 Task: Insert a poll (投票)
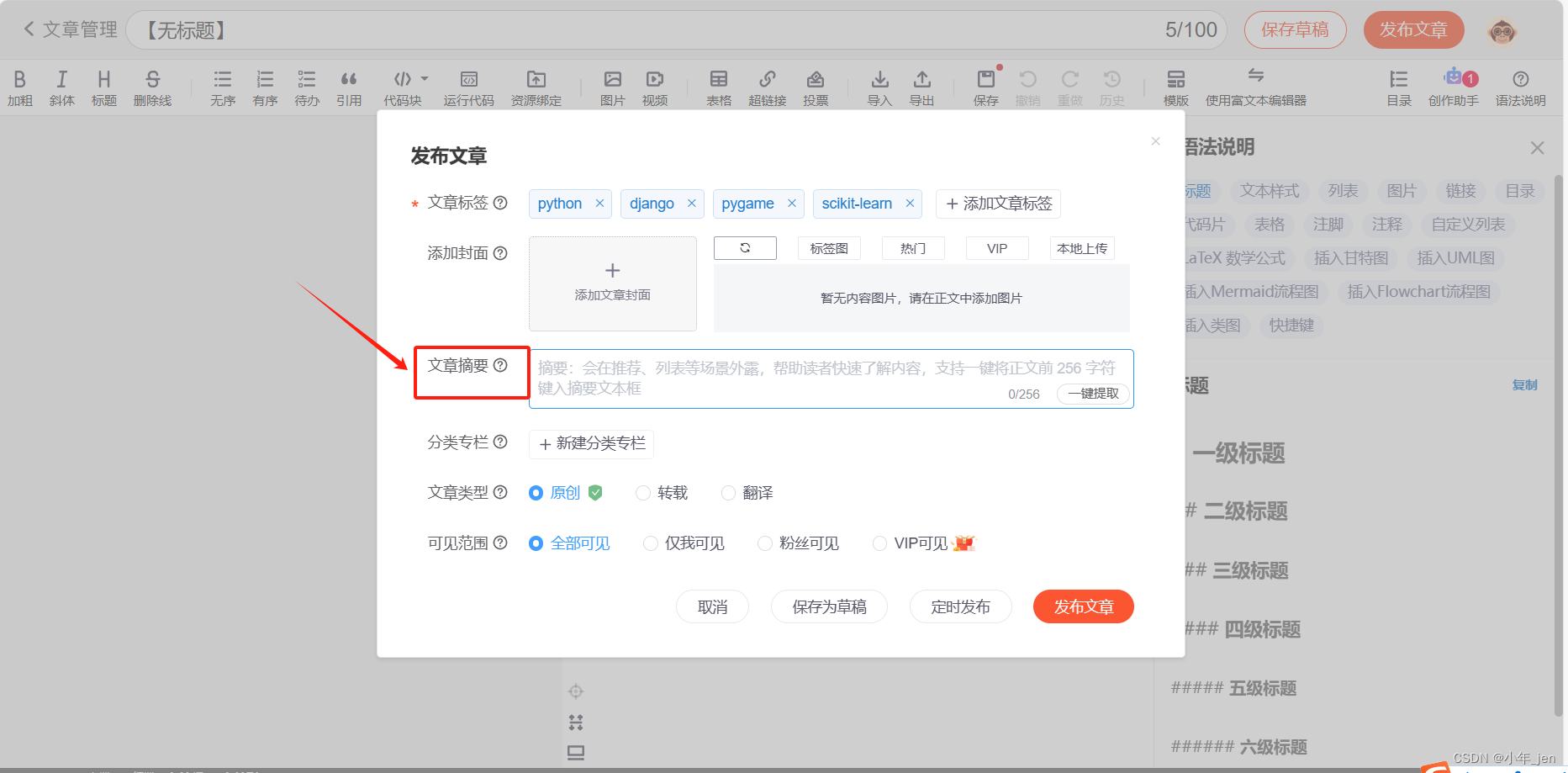tap(816, 87)
